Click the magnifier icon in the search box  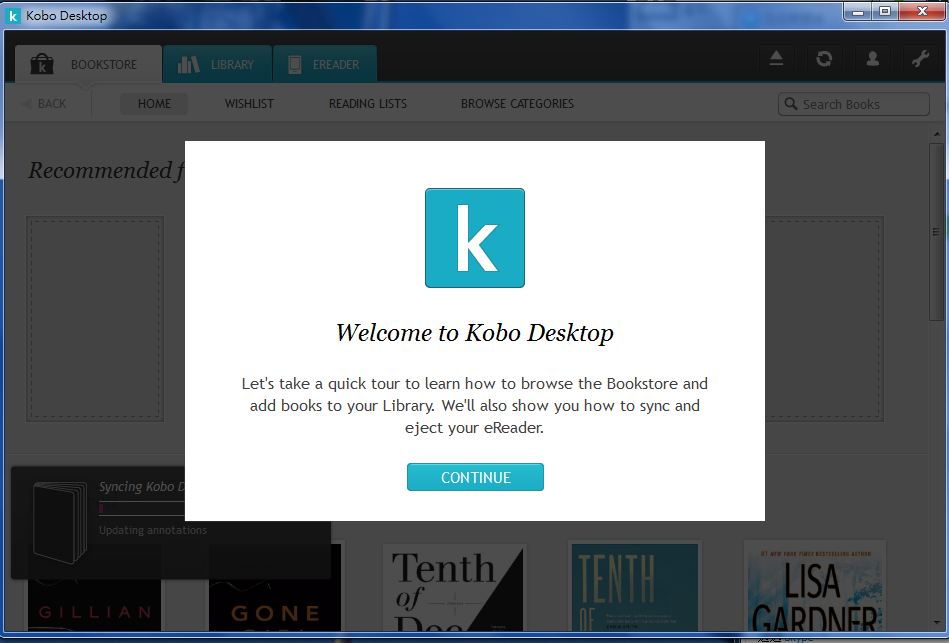[791, 103]
